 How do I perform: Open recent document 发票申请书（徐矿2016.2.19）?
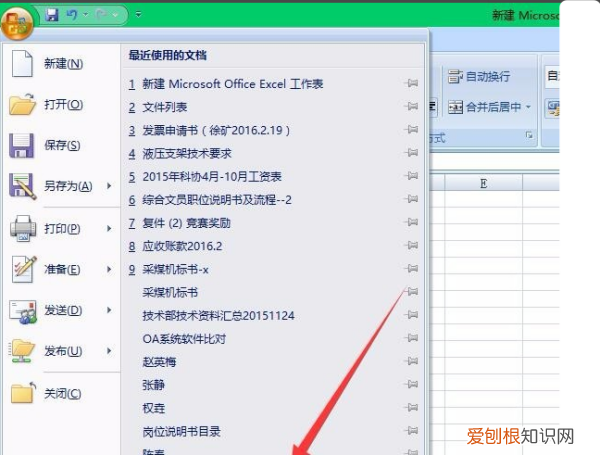216,130
